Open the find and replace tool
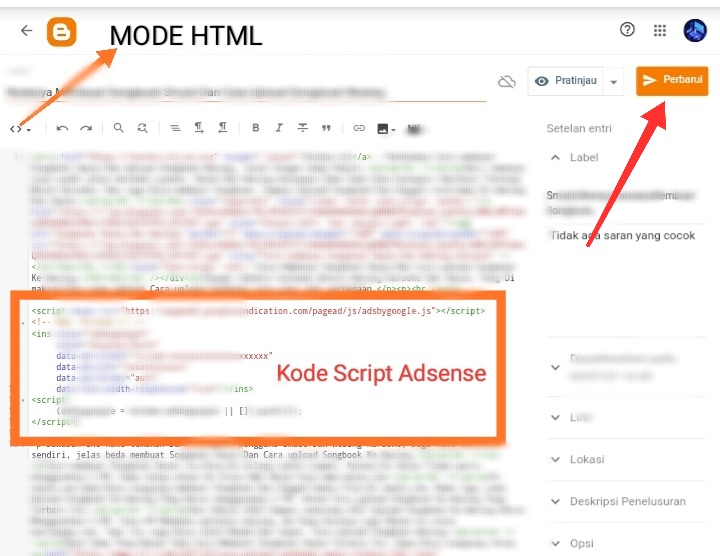This screenshot has height=556, width=720. tap(143, 128)
